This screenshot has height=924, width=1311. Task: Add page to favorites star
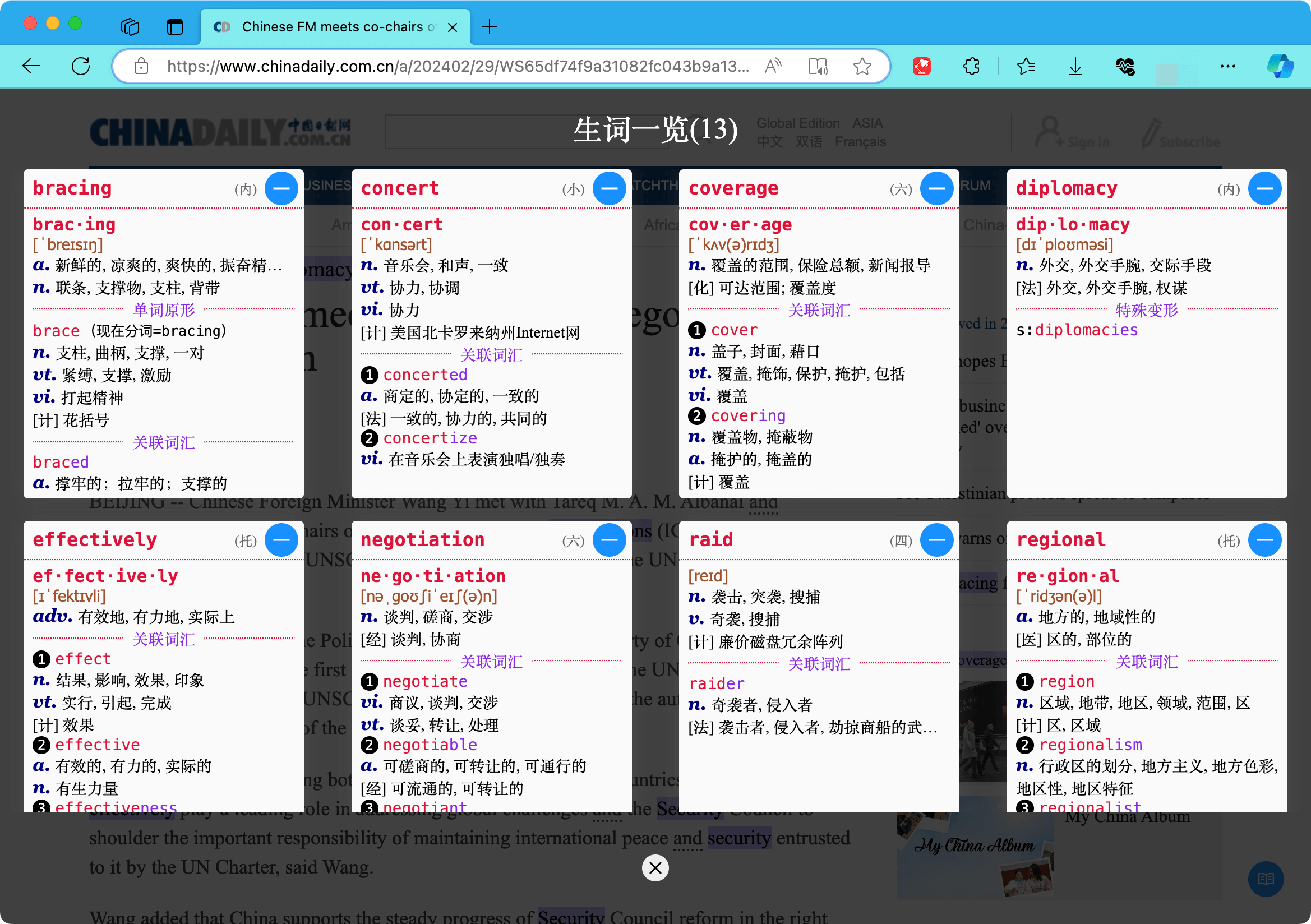point(862,66)
